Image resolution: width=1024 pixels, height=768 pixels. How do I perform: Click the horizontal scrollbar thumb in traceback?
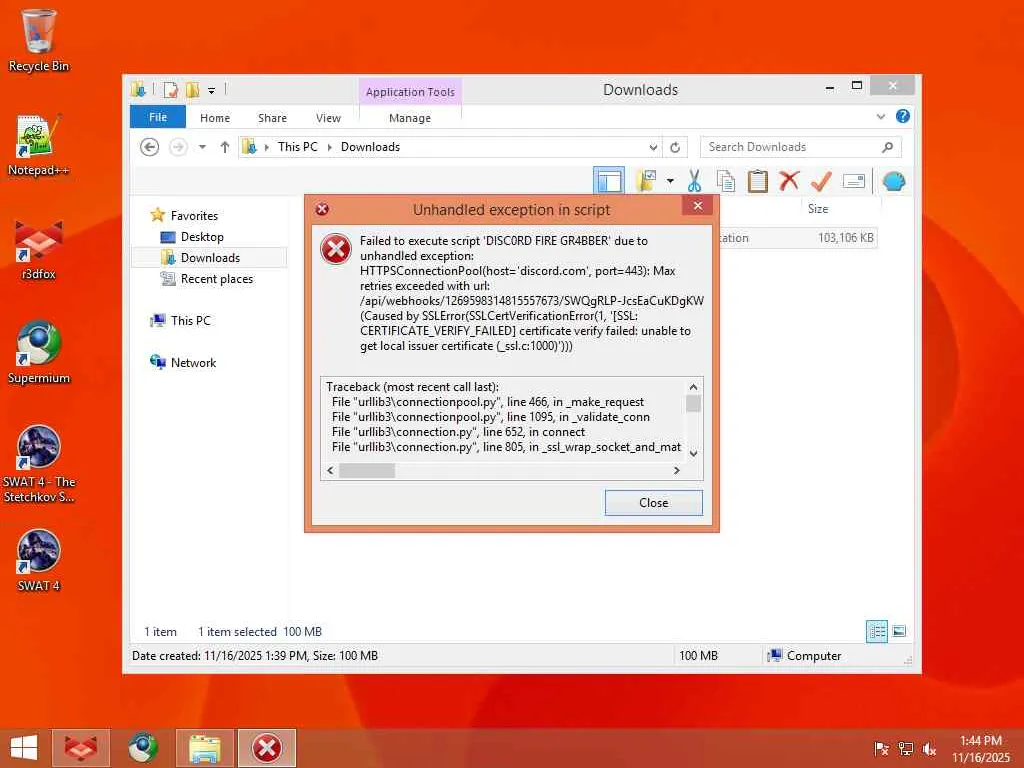pyautogui.click(x=367, y=470)
